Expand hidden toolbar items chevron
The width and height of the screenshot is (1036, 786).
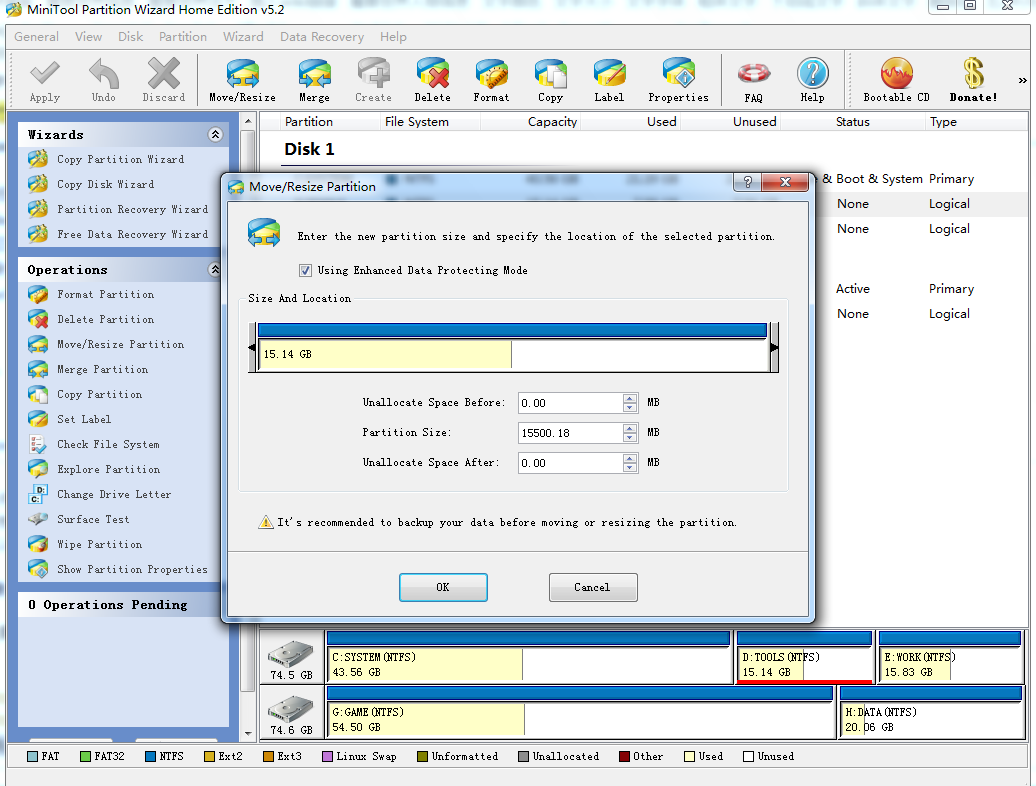1022,81
